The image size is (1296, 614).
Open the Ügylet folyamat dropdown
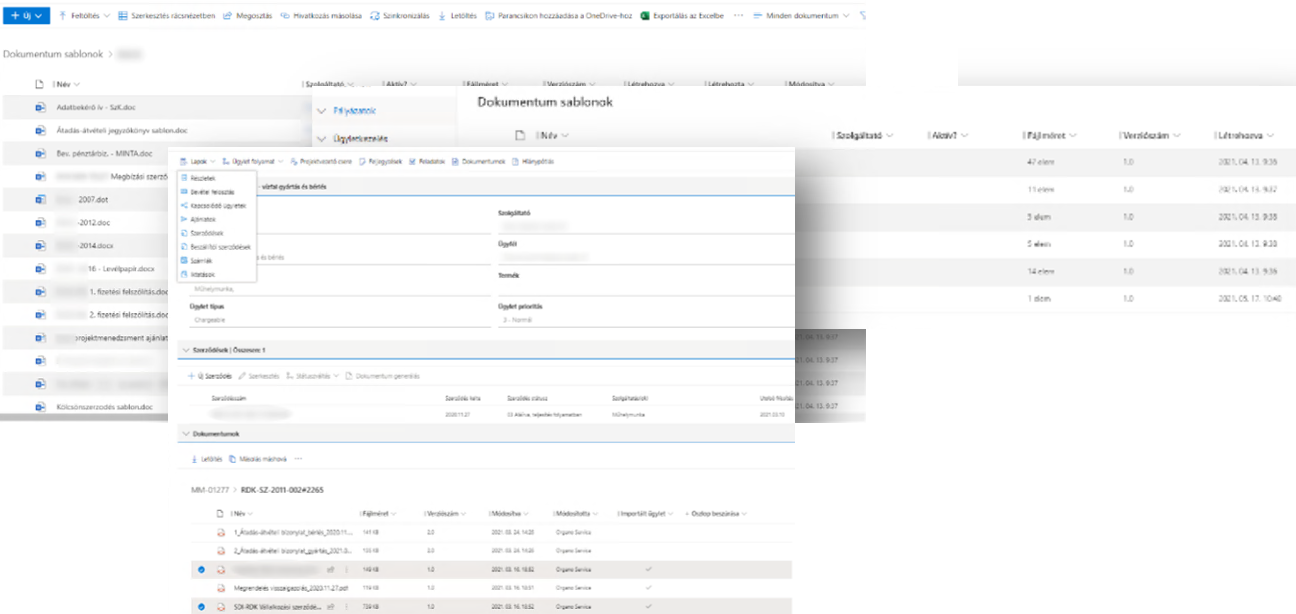pyautogui.click(x=252, y=161)
